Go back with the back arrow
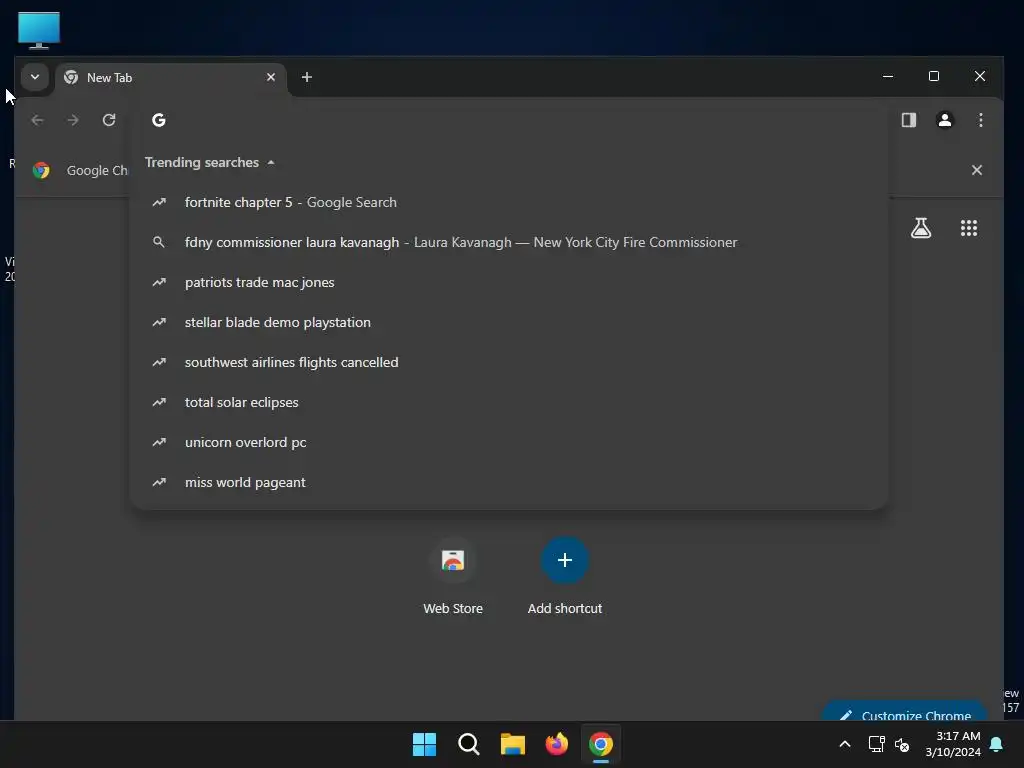1024x768 pixels. tap(37, 120)
